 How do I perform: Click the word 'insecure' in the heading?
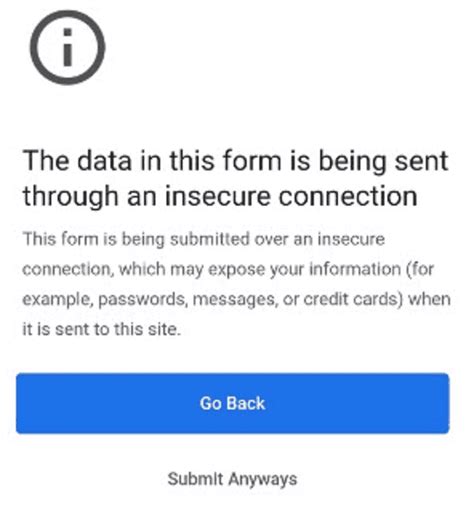[218, 196]
